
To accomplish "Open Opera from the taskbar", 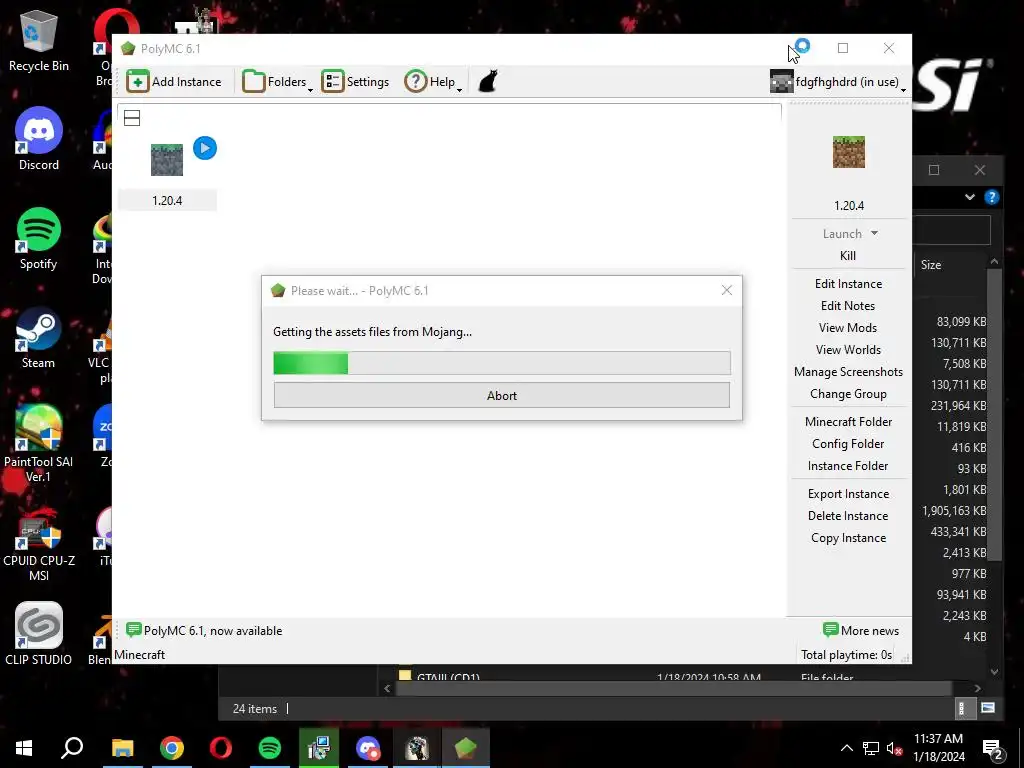I will click(x=221, y=748).
